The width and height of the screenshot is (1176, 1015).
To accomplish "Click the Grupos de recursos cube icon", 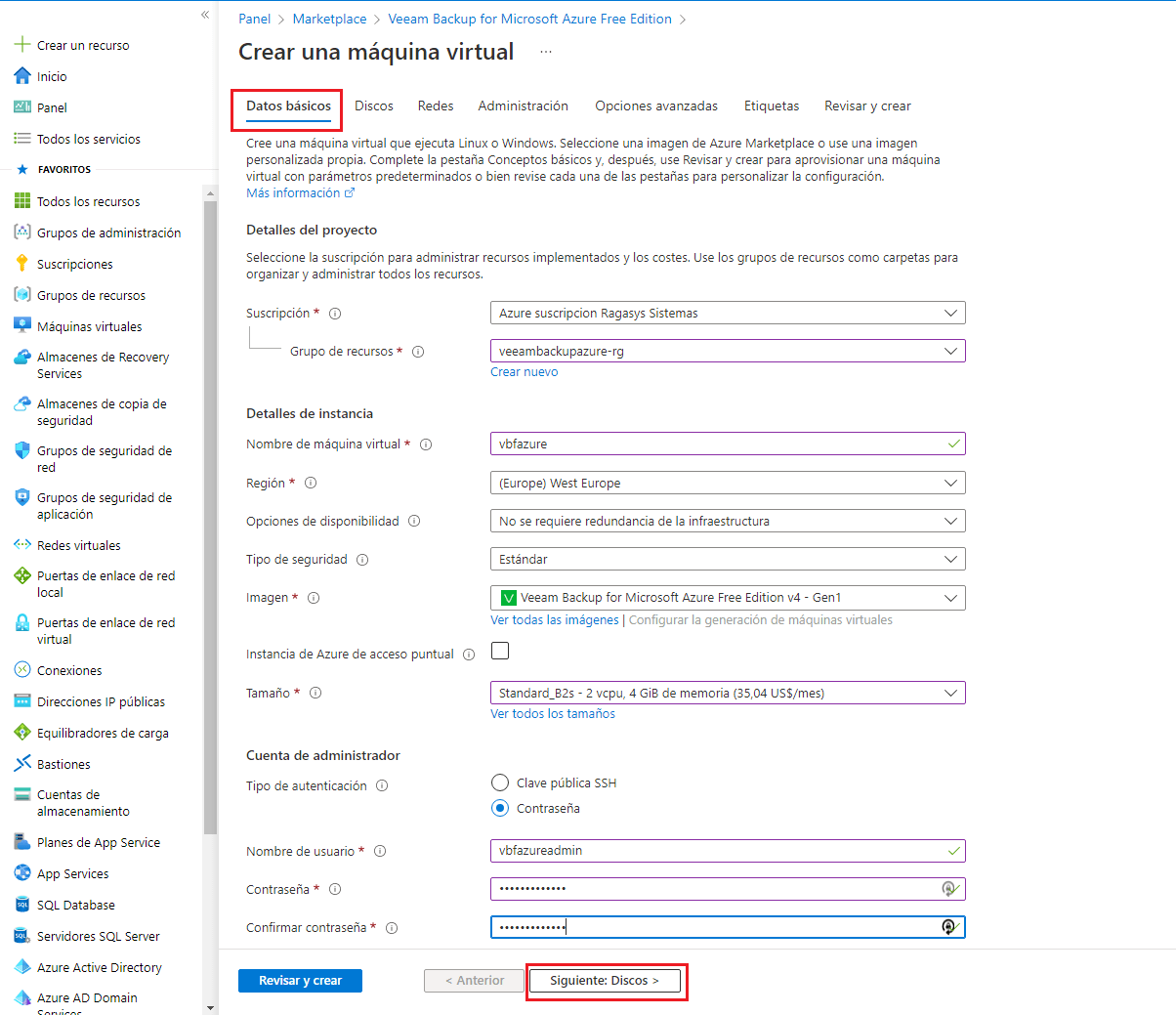I will tap(21, 295).
